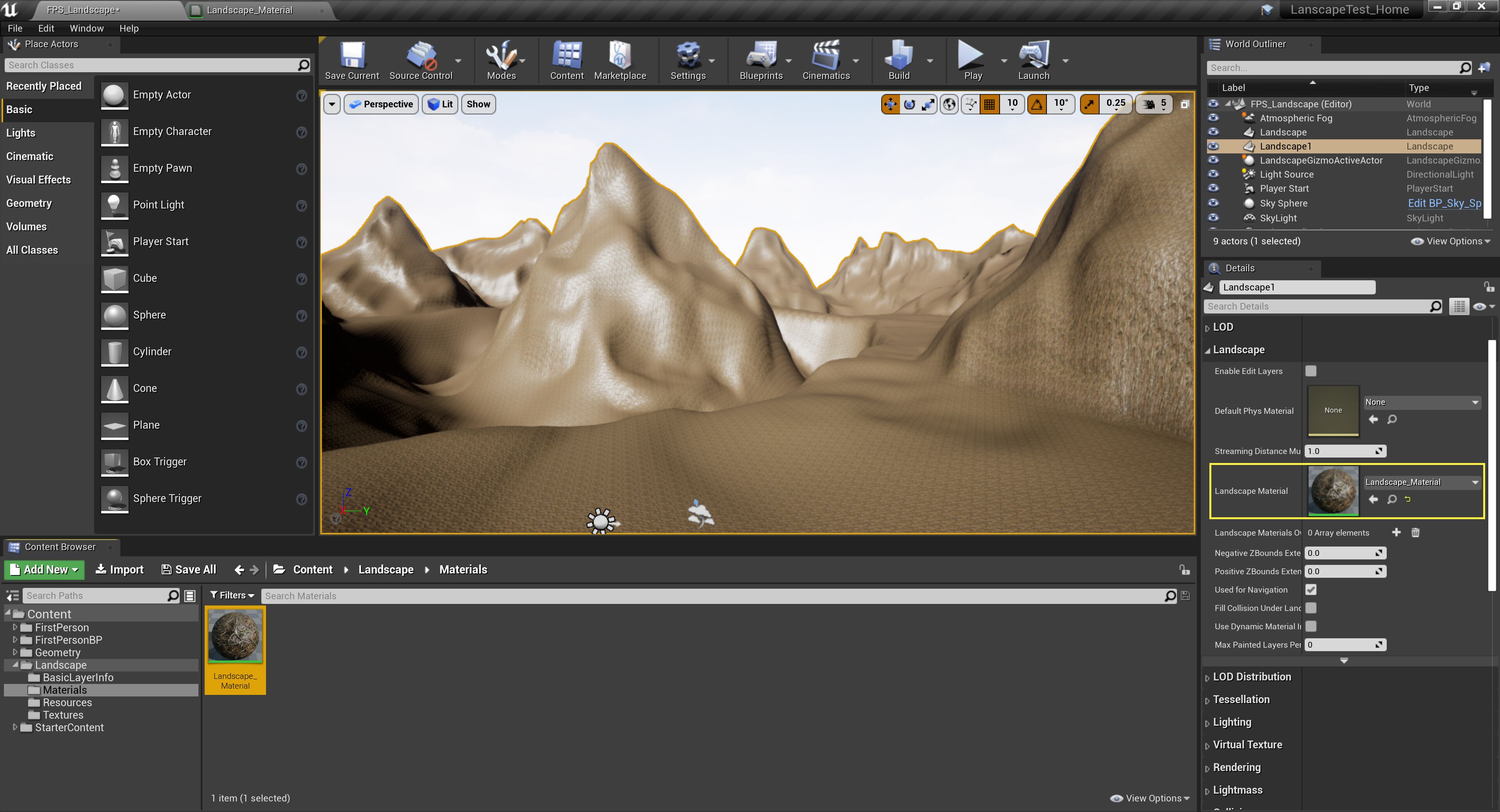This screenshot has height=812, width=1500.
Task: Adjust the Streaming Distance multiplier slider
Action: 1345,451
